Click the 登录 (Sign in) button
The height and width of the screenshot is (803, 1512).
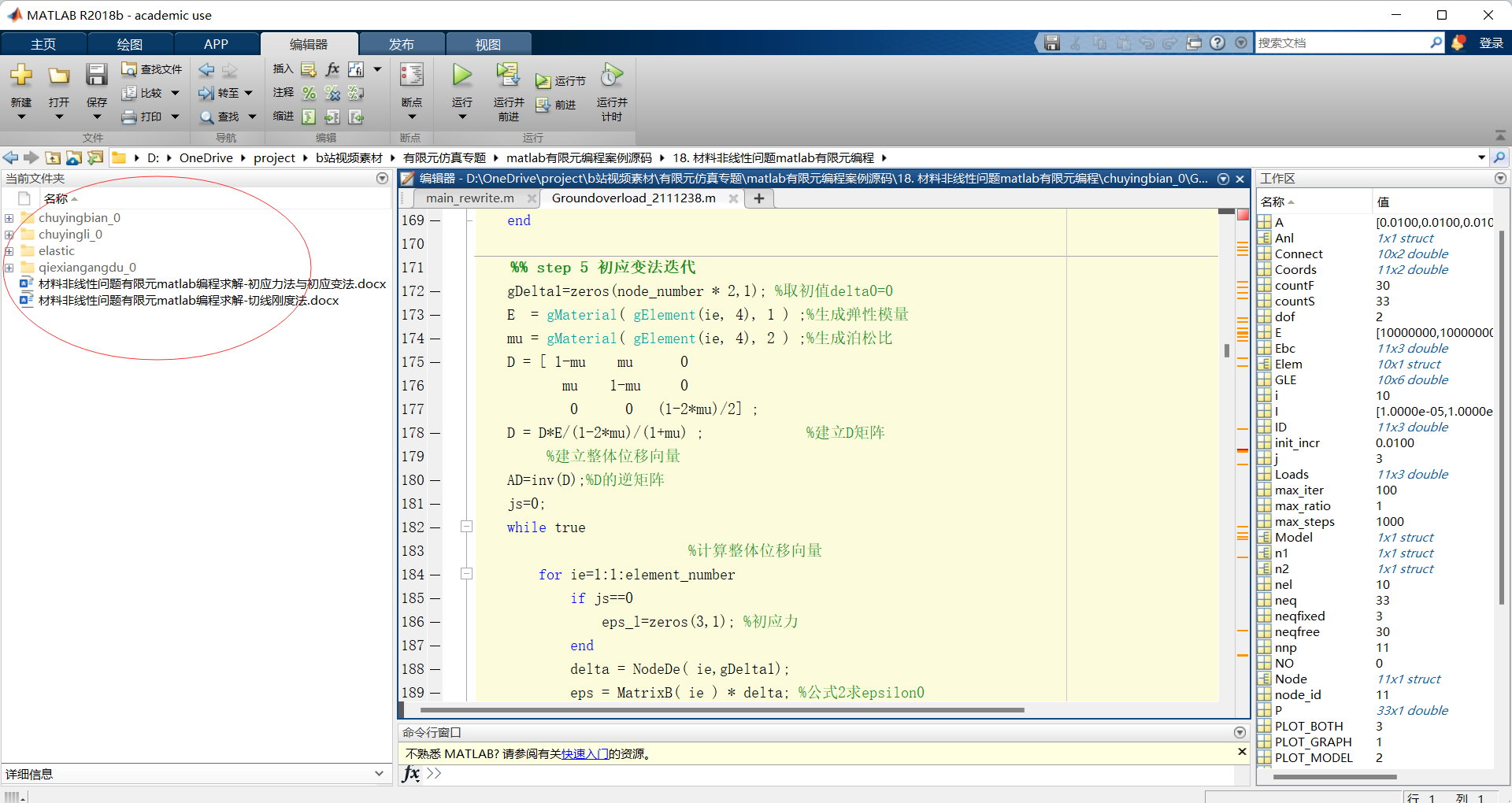click(1491, 43)
